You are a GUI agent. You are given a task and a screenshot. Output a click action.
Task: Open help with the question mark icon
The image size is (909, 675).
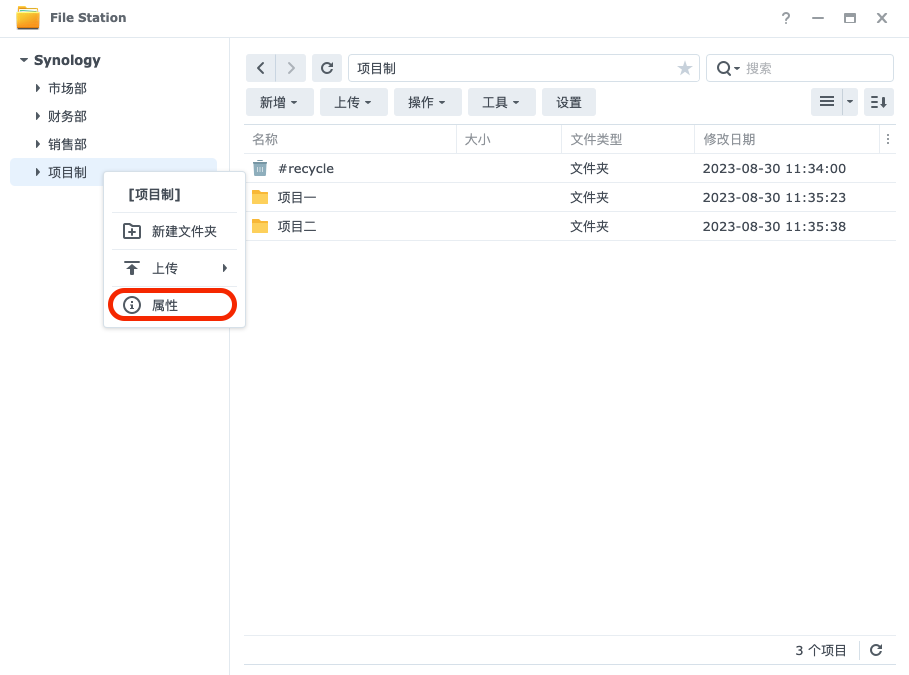click(x=785, y=18)
